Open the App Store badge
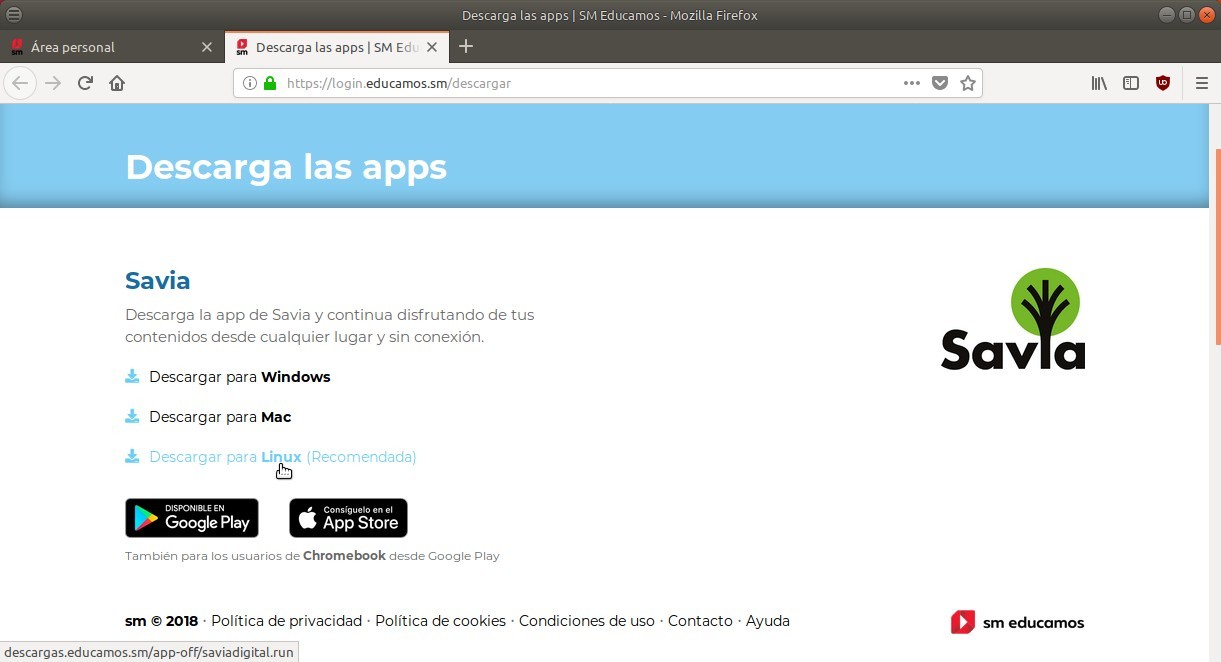 [348, 518]
